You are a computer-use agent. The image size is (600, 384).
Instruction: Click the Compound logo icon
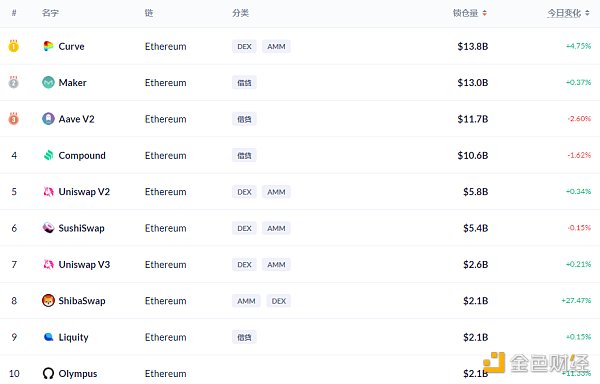(x=49, y=155)
